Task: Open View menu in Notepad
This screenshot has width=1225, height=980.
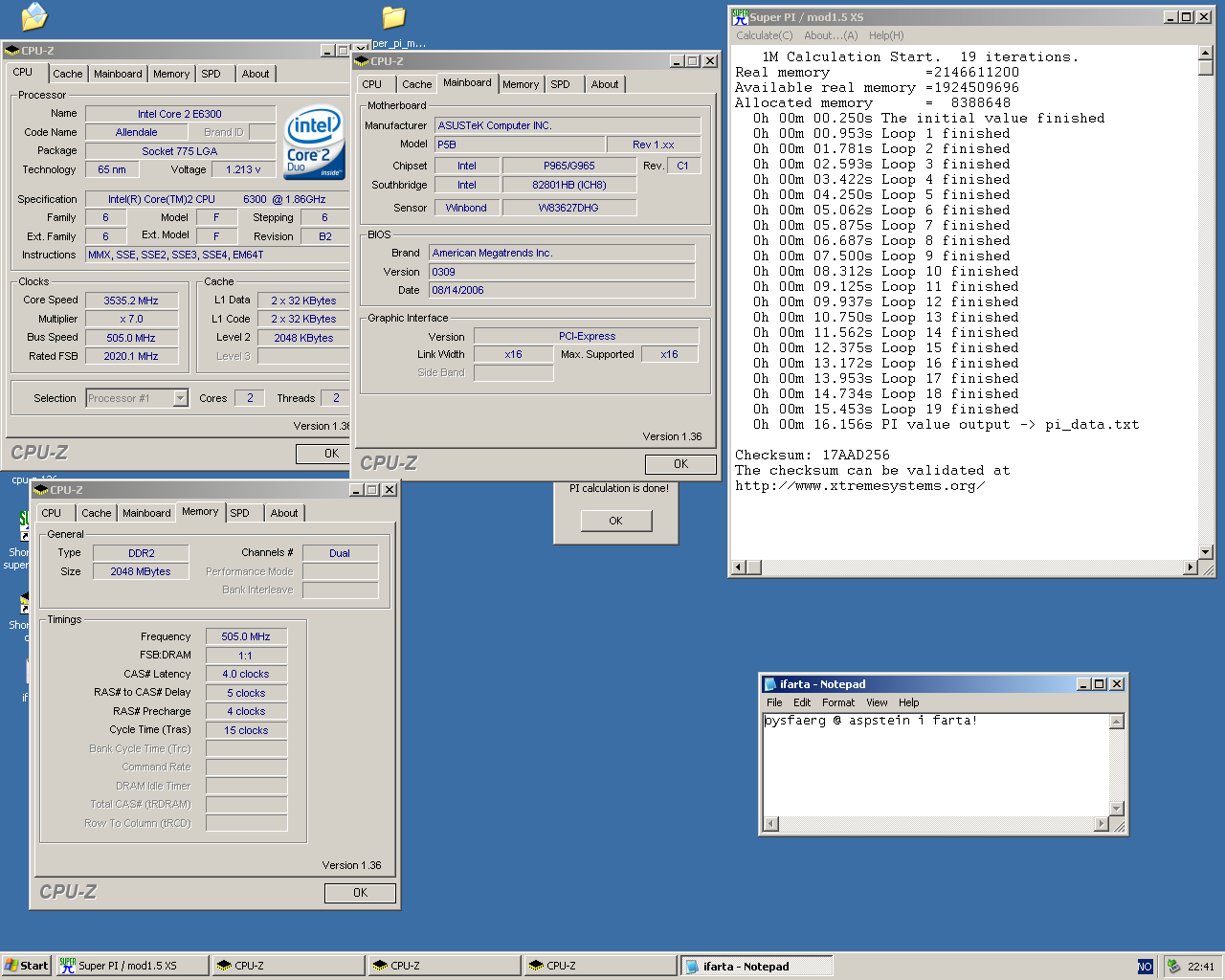Action: pos(877,702)
